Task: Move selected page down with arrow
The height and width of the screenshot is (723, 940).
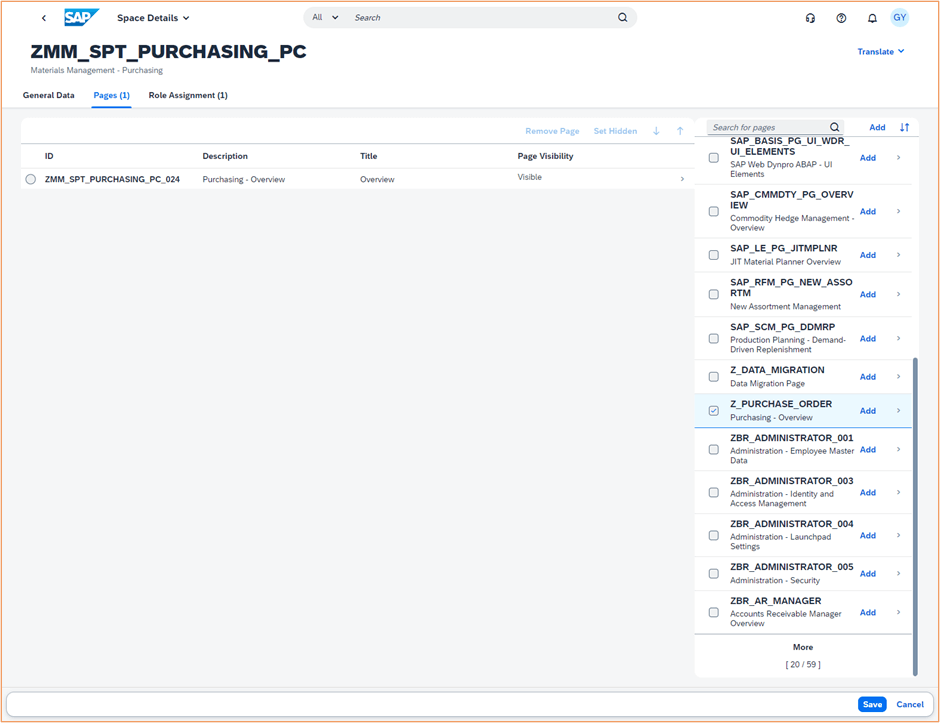Action: (656, 131)
